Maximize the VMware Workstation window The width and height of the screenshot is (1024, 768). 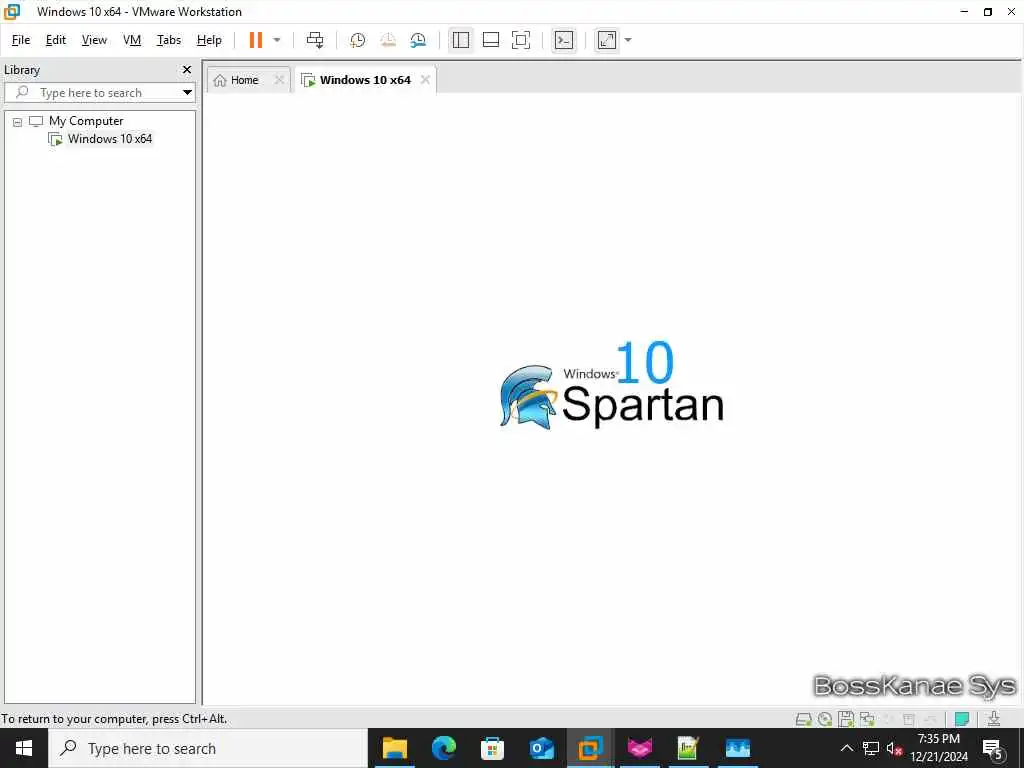tap(987, 12)
